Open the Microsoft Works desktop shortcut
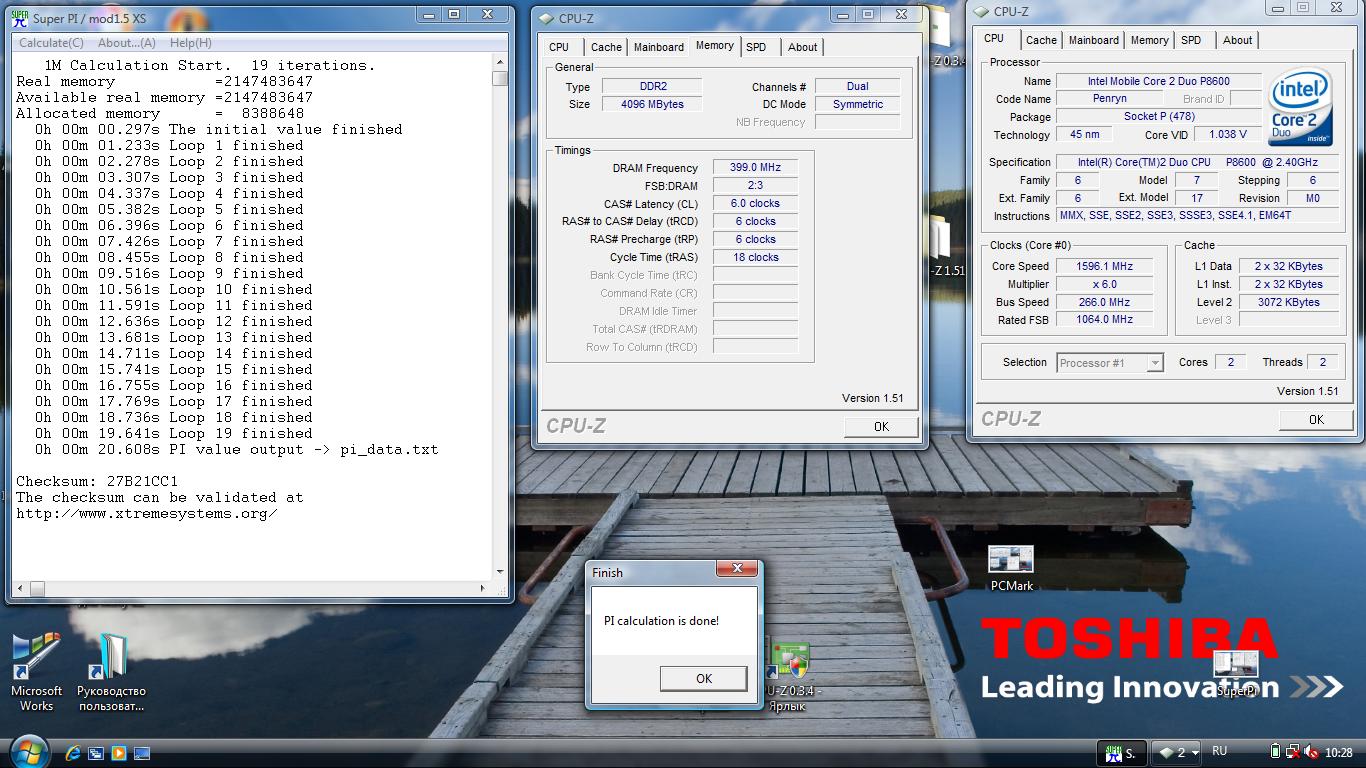This screenshot has width=1366, height=768. click(36, 671)
